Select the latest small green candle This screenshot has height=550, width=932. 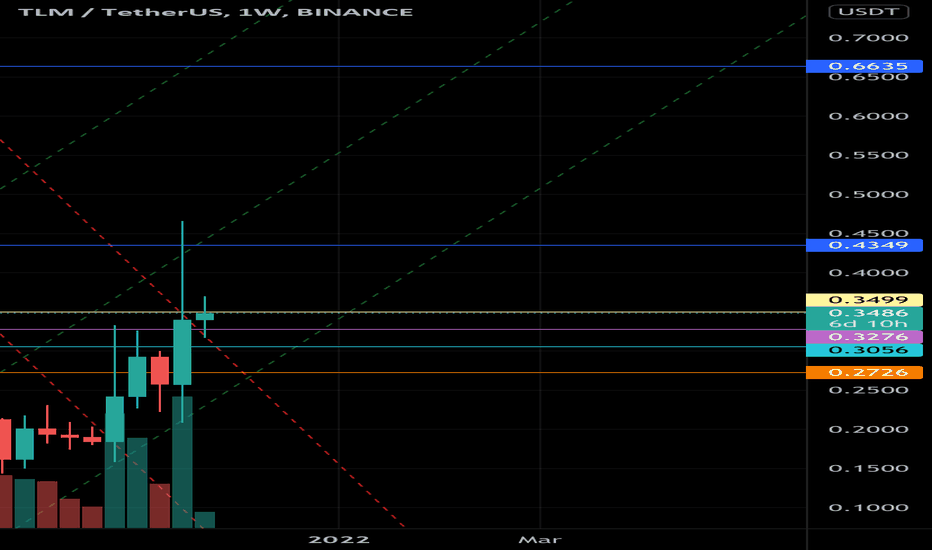tap(204, 317)
